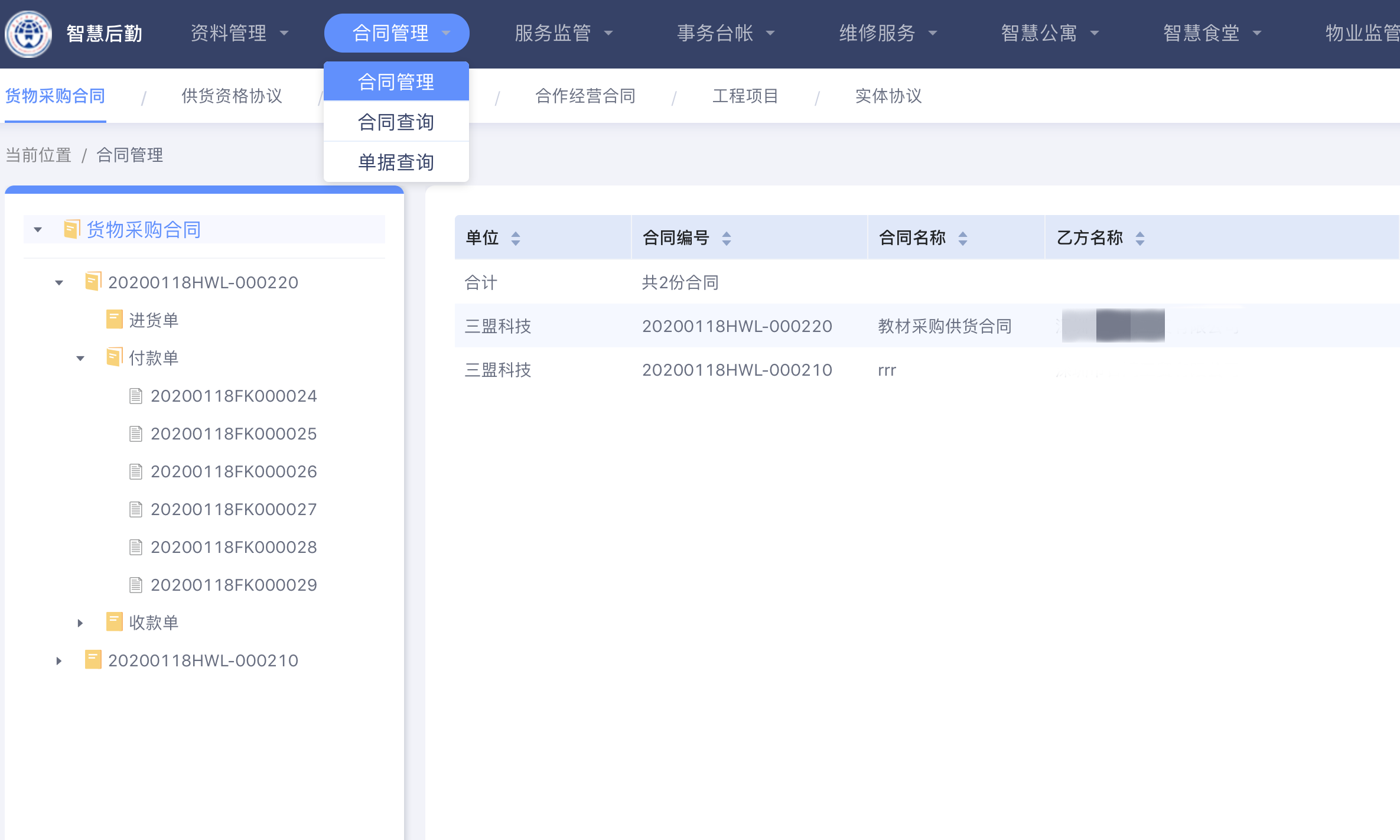Screen dimensions: 1400x840
Task: Expand the 收款单 tree node
Action: click(x=80, y=623)
